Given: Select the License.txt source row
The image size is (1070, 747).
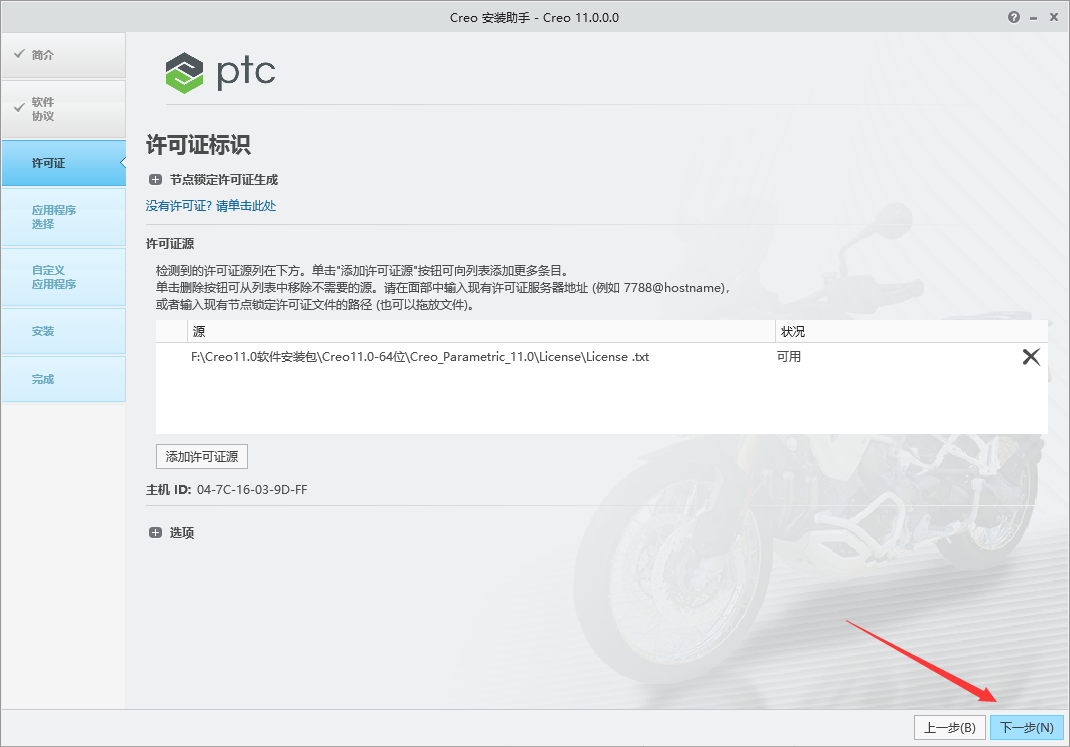Looking at the screenshot, I should 420,356.
